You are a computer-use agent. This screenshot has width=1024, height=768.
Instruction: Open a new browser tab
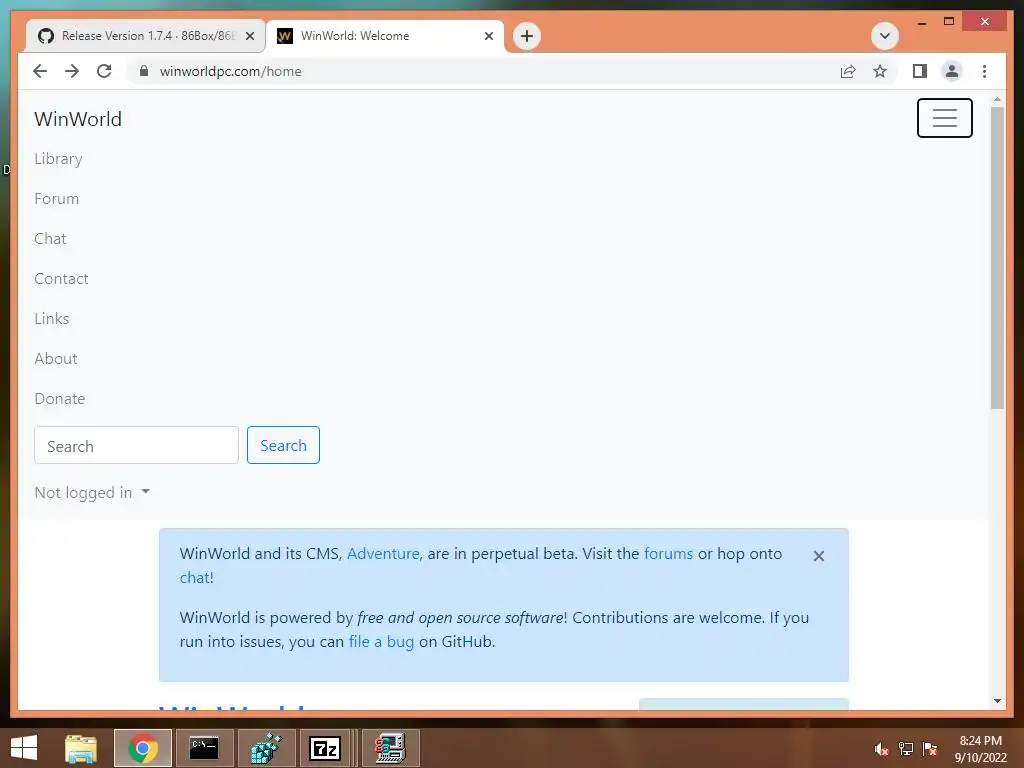click(526, 36)
